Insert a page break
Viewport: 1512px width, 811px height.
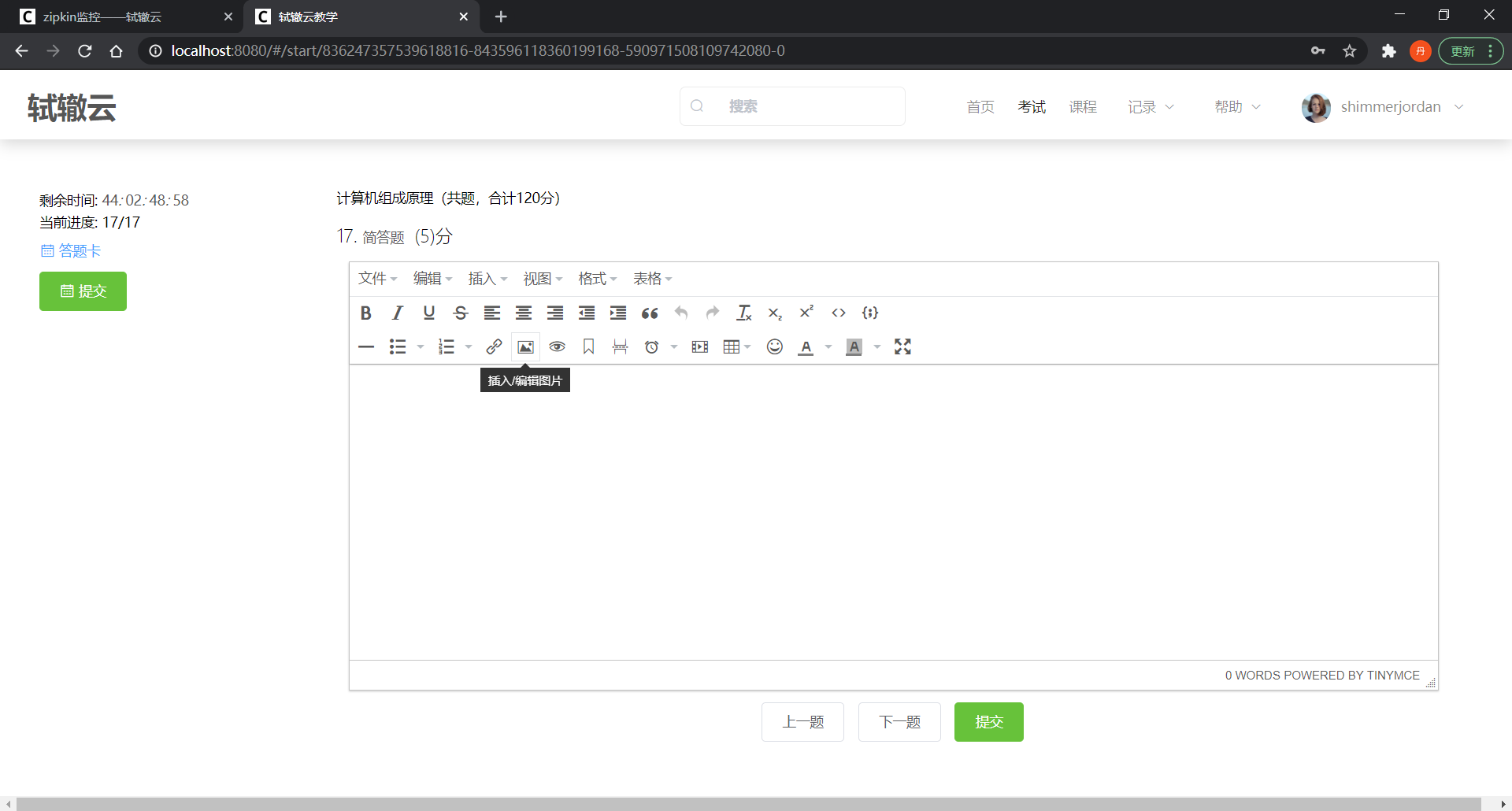620,346
